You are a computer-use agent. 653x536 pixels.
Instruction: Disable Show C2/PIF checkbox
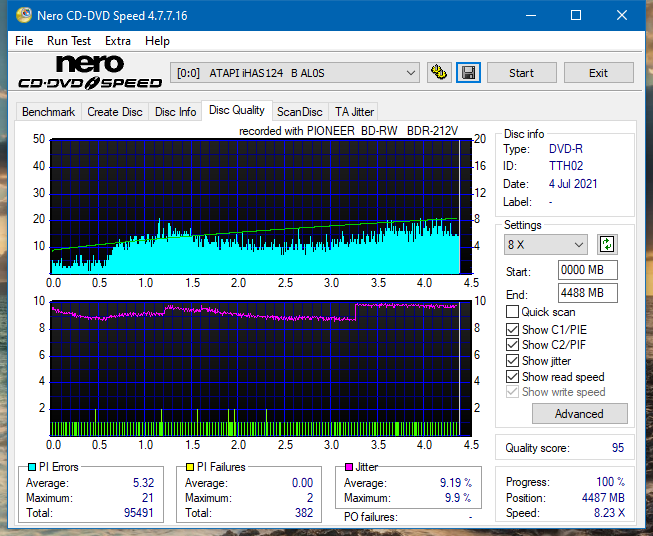pyautogui.click(x=512, y=345)
